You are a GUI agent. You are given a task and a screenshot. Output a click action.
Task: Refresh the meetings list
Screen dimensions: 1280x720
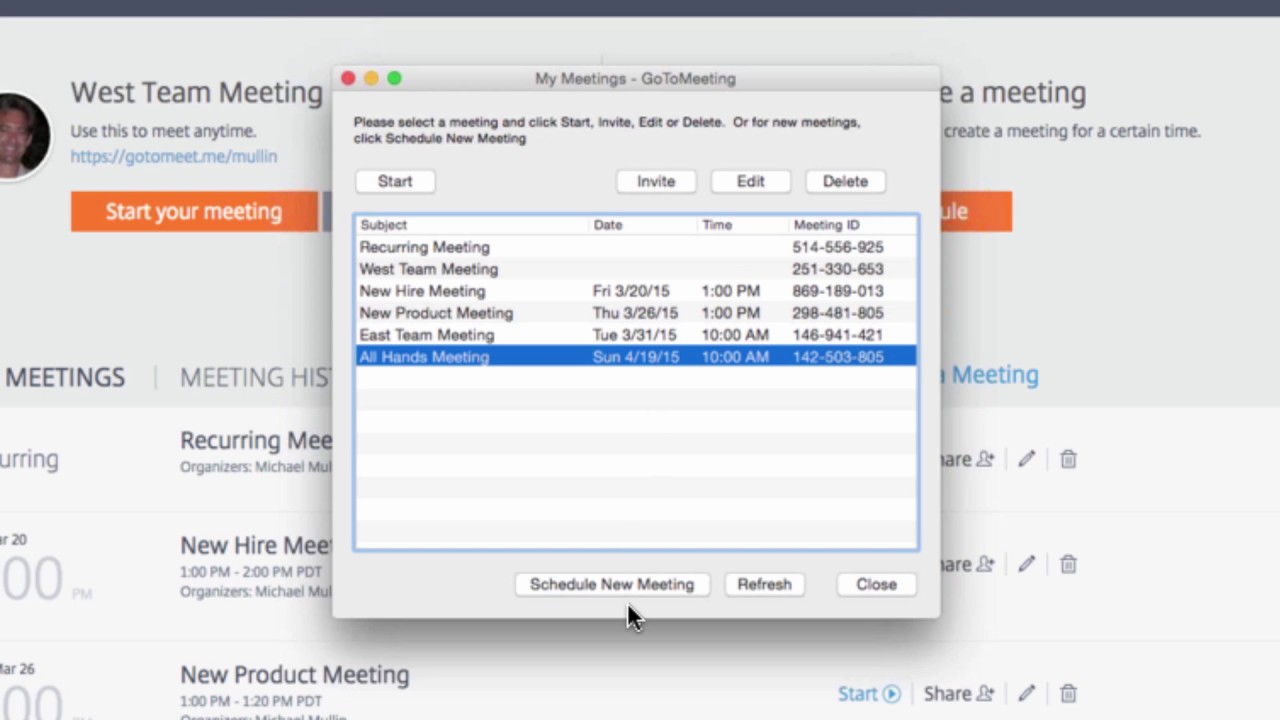click(764, 584)
